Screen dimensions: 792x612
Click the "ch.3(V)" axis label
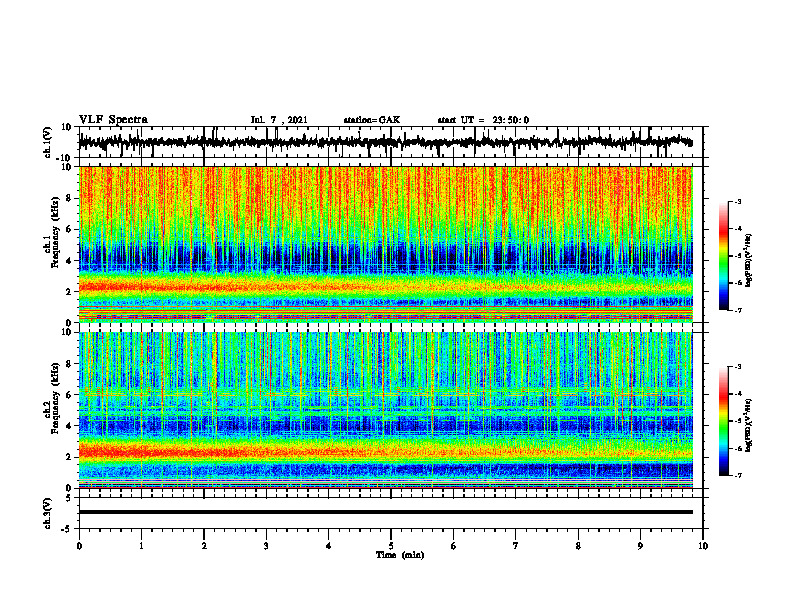[47, 514]
